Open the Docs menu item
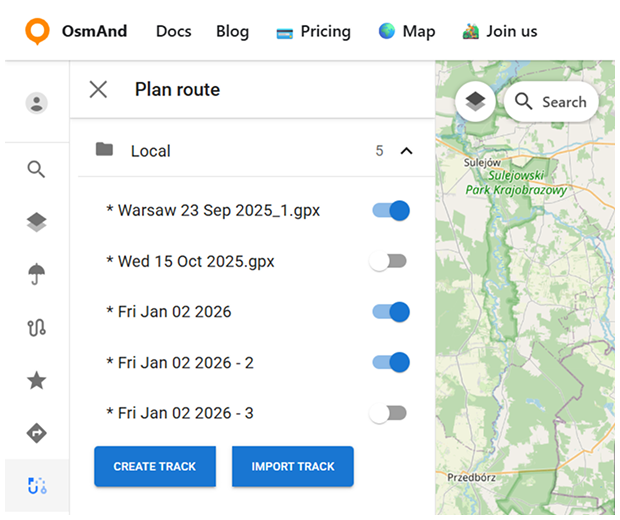Screen dimensions: 620x520 coord(174,31)
